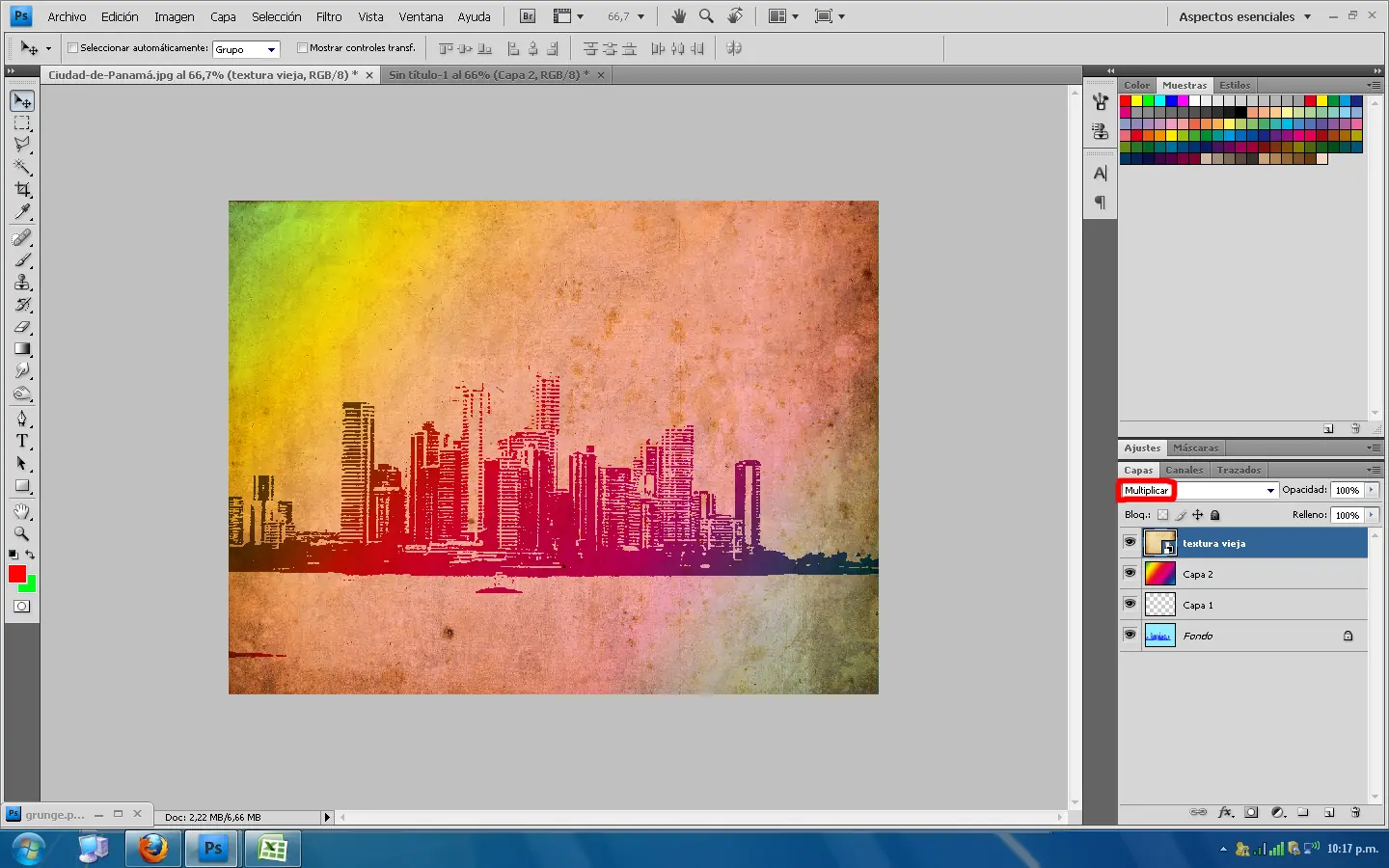Select the Horizontal Type tool
1389x868 pixels.
point(22,441)
